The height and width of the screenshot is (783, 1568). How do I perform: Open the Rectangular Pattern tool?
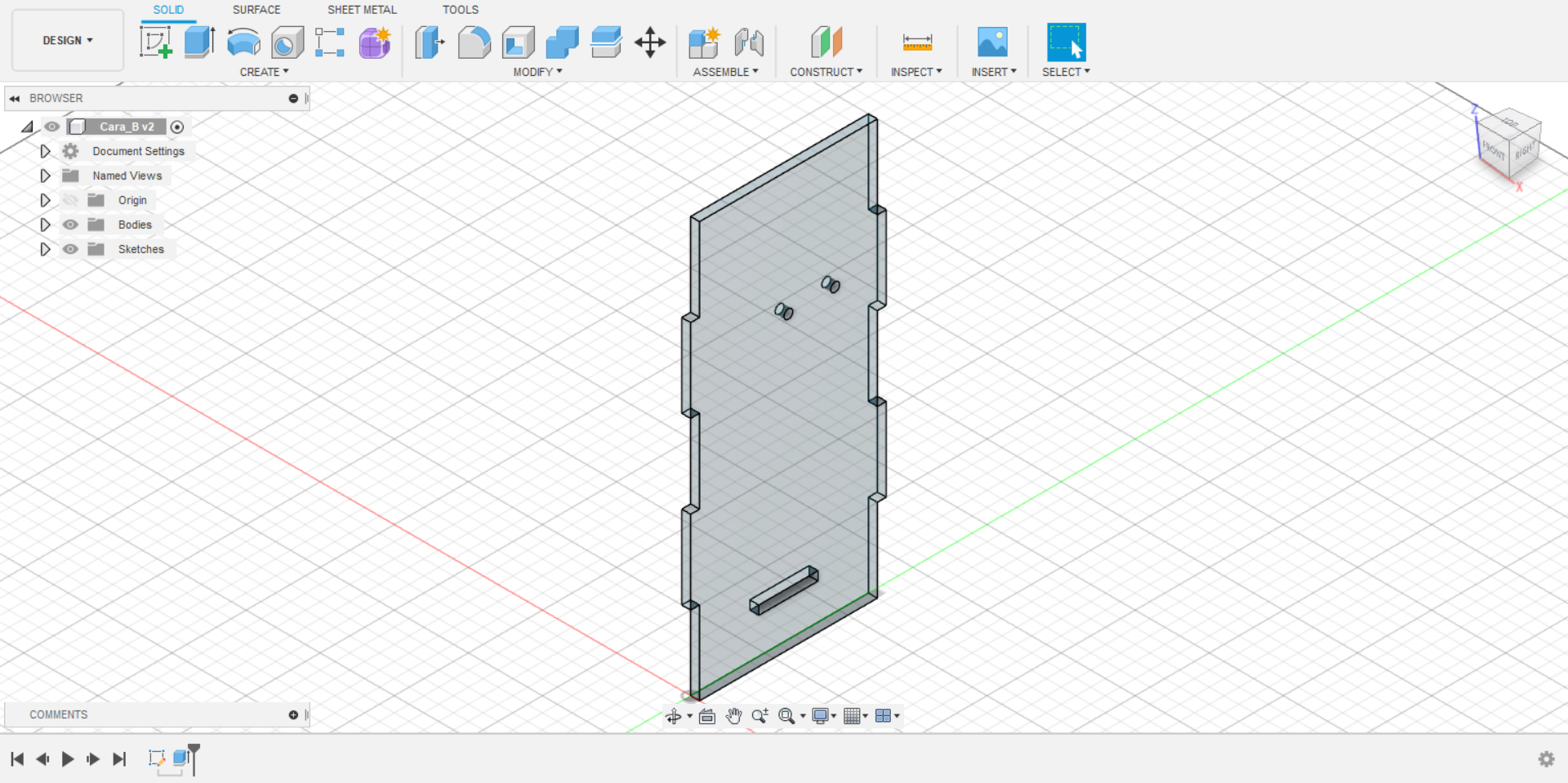(330, 42)
